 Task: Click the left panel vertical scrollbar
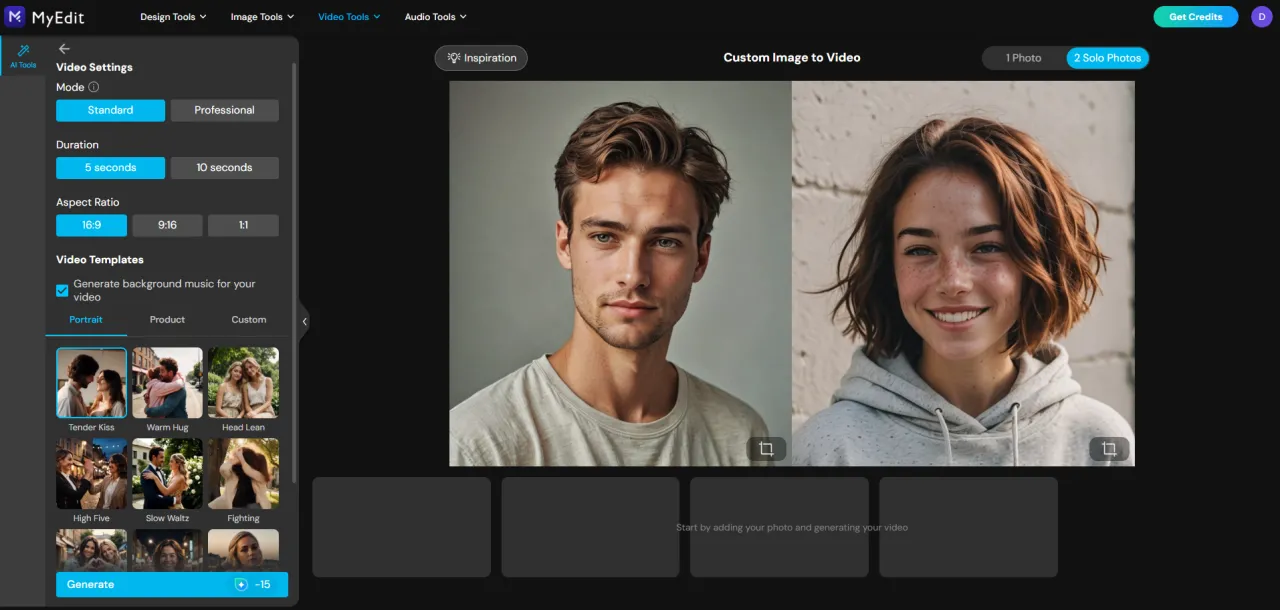[x=294, y=272]
